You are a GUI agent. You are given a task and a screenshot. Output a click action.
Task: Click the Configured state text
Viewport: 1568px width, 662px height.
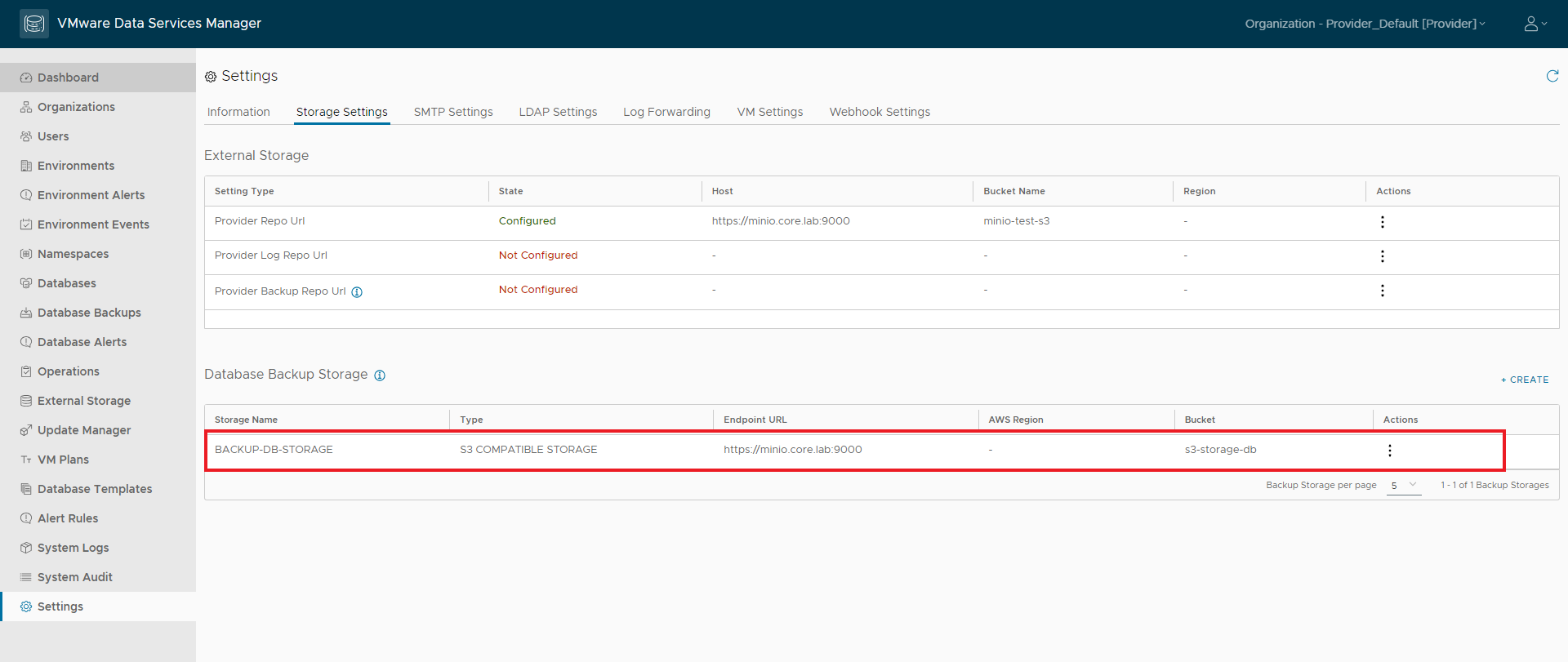coord(527,221)
